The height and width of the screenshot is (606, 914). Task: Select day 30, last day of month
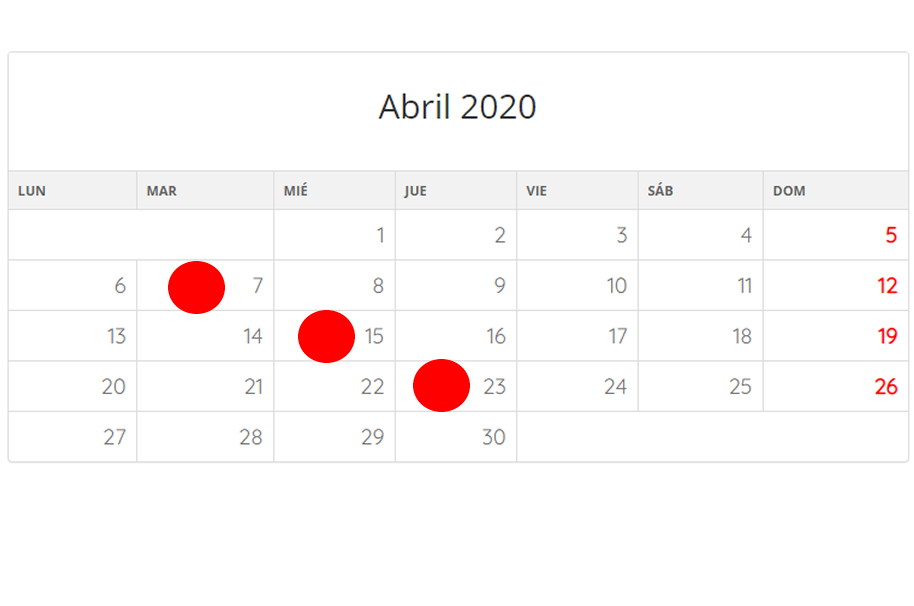494,437
